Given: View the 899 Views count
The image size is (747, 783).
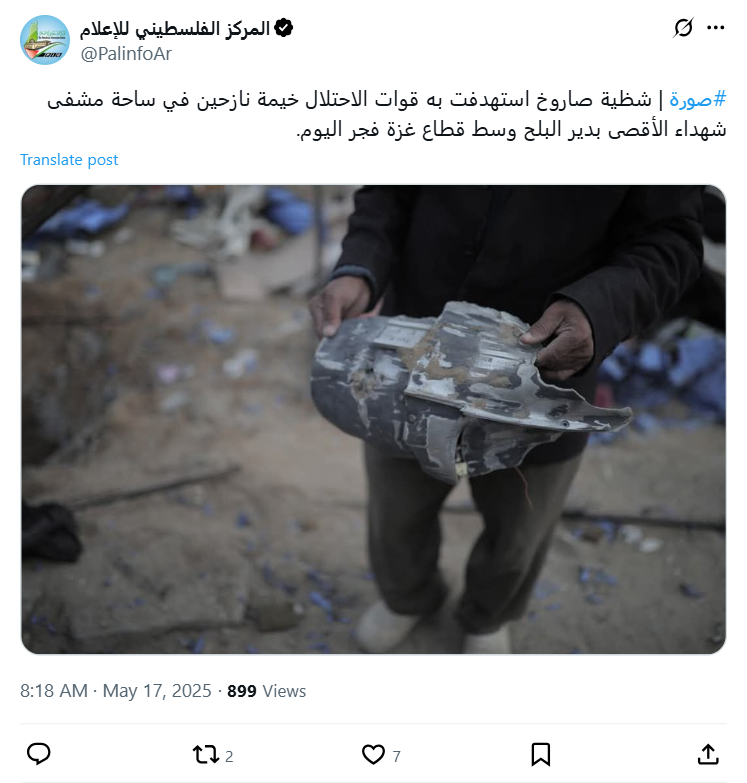Looking at the screenshot, I should pyautogui.click(x=266, y=691).
